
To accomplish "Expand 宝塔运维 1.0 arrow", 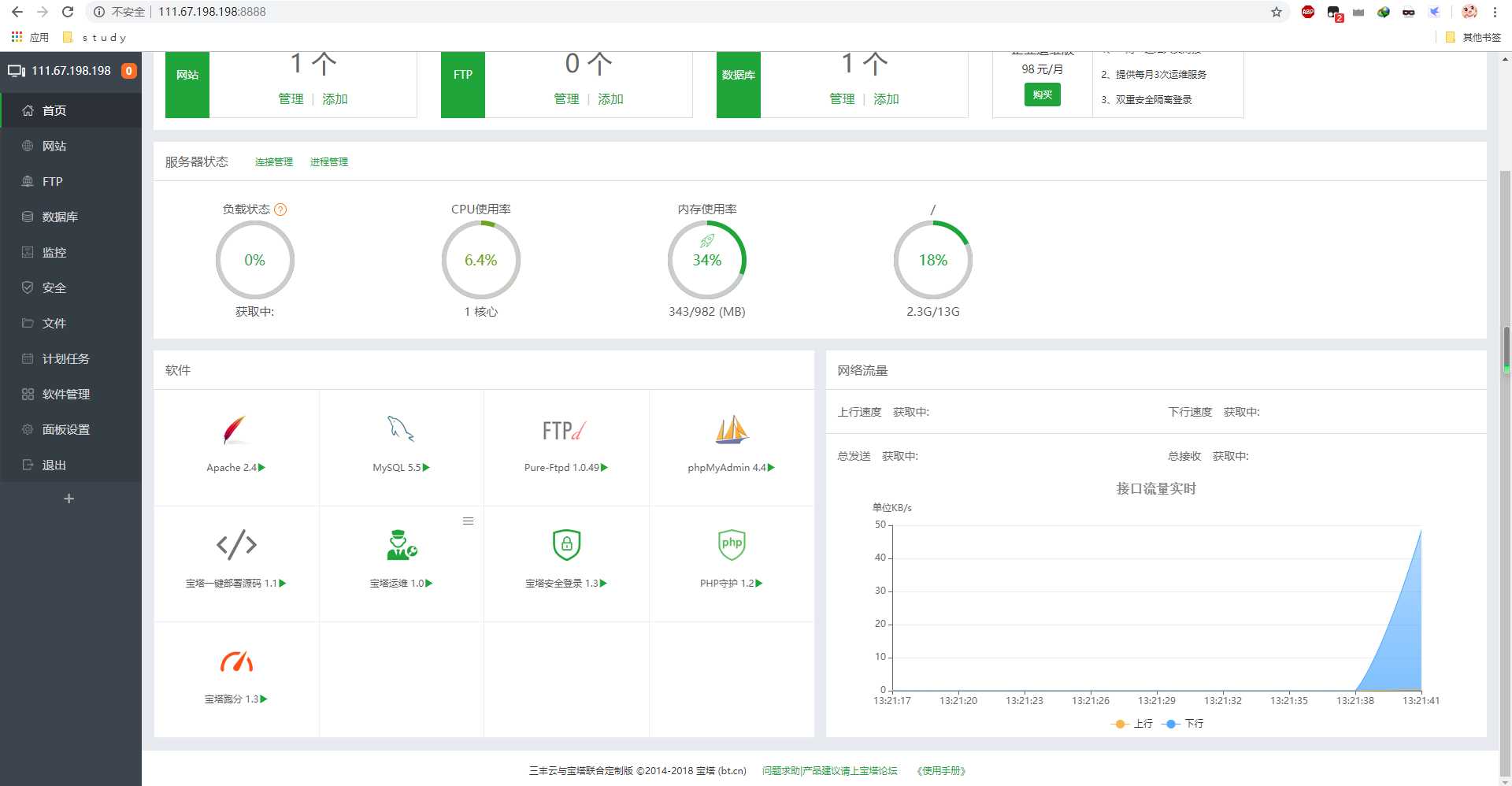I will click(429, 584).
